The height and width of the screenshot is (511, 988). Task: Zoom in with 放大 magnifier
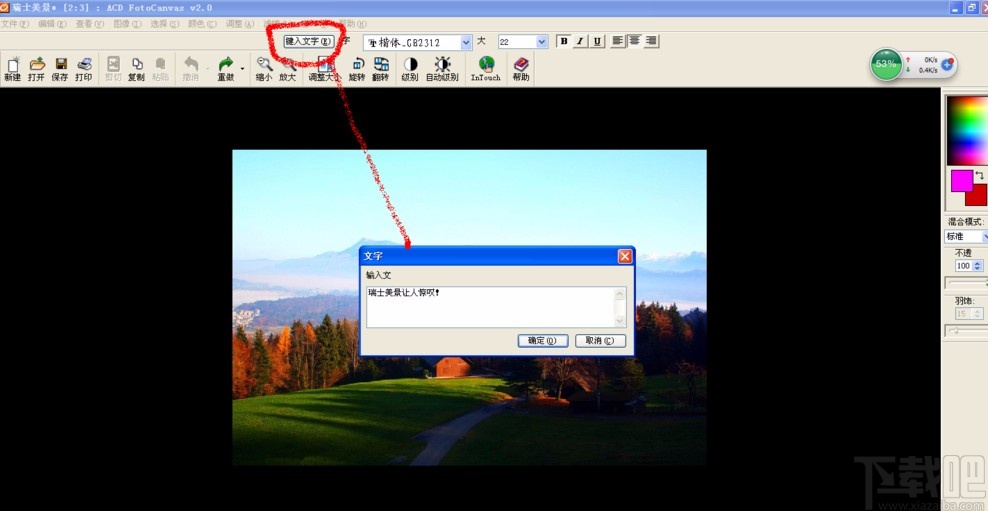(x=287, y=69)
